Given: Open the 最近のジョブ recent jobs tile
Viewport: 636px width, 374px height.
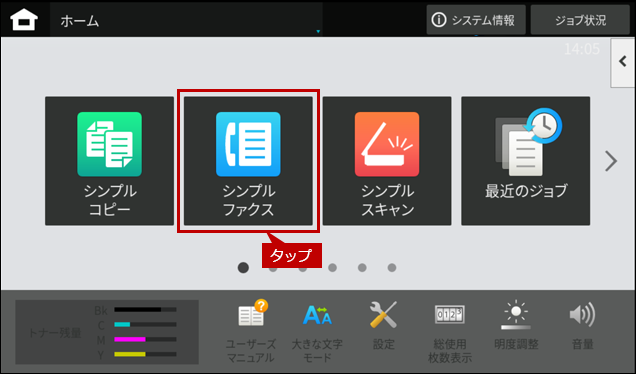Looking at the screenshot, I should click(x=526, y=161).
